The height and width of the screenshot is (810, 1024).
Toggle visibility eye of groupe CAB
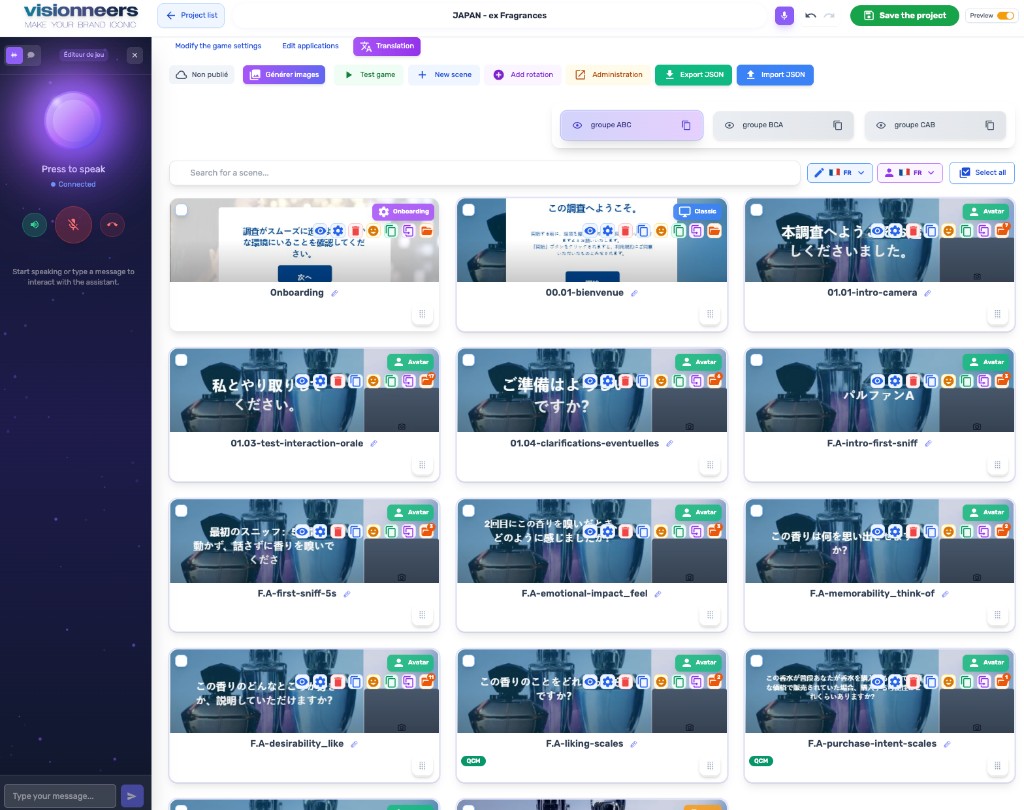click(x=881, y=126)
